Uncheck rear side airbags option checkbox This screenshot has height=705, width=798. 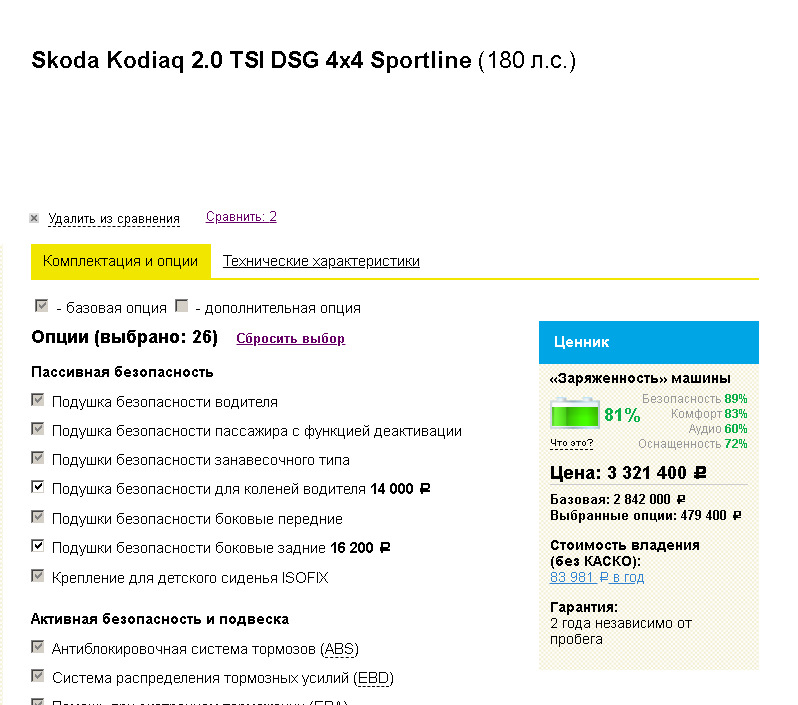coord(39,546)
